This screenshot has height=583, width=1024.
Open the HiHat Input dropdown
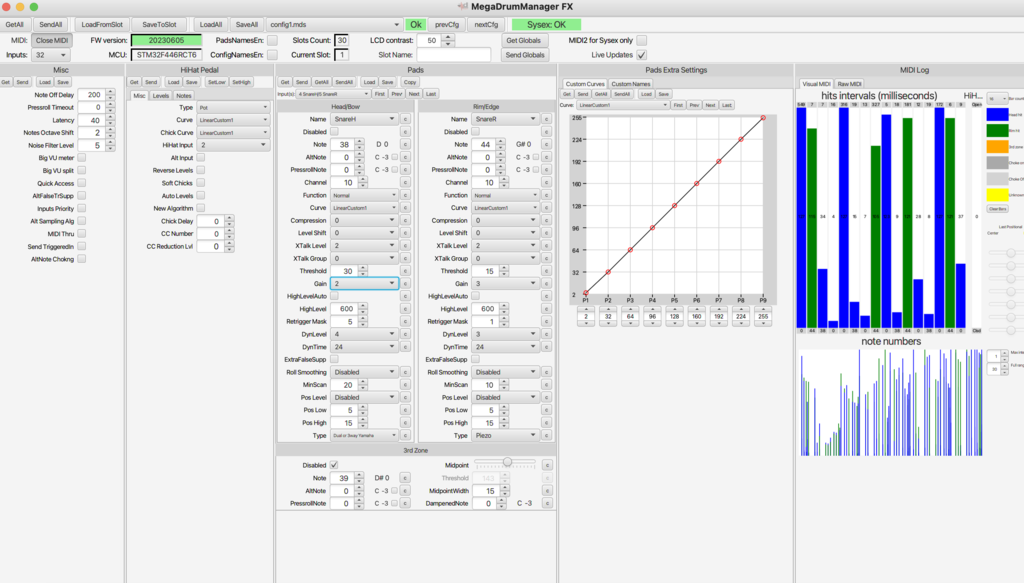click(232, 145)
